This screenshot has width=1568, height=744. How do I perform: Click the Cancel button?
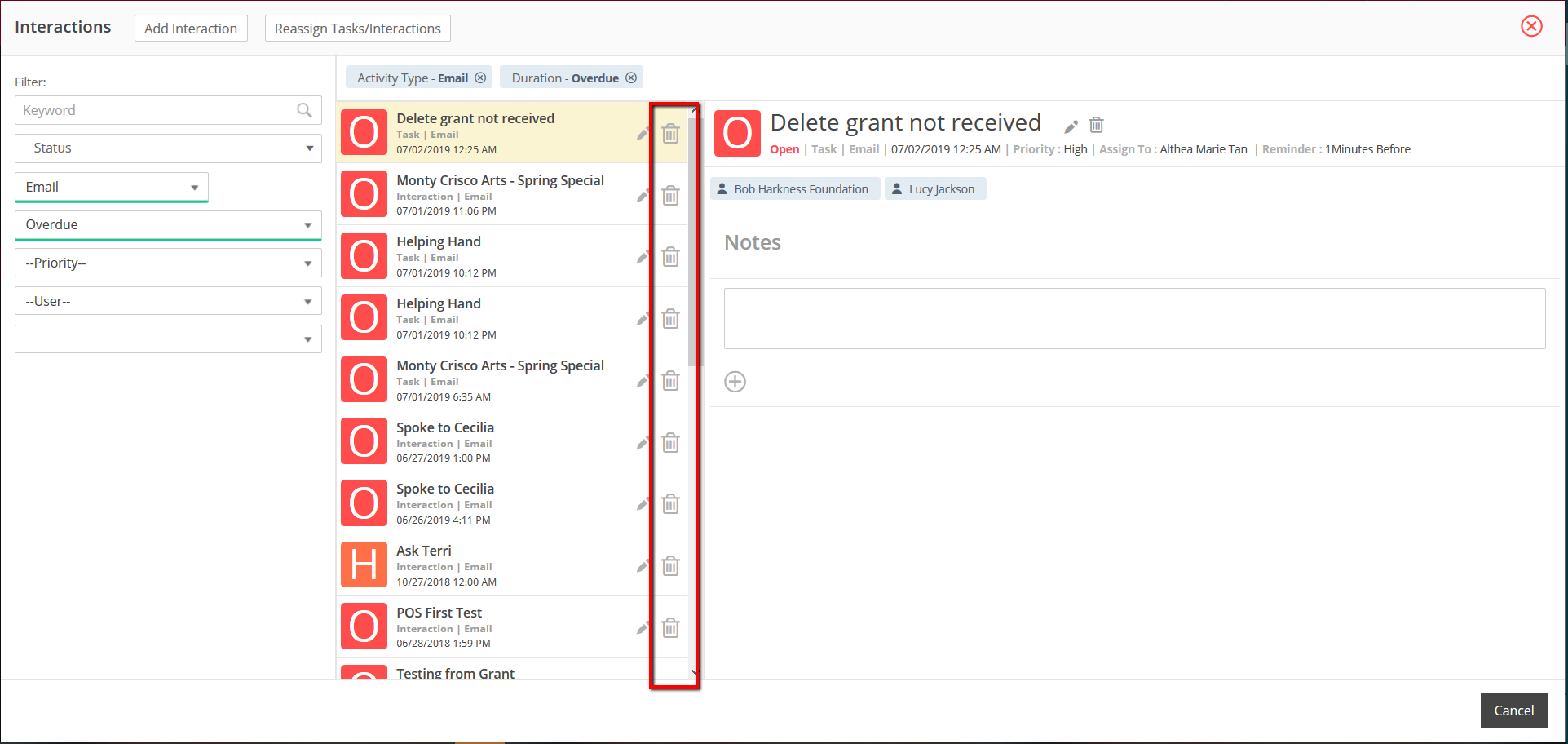(1514, 711)
